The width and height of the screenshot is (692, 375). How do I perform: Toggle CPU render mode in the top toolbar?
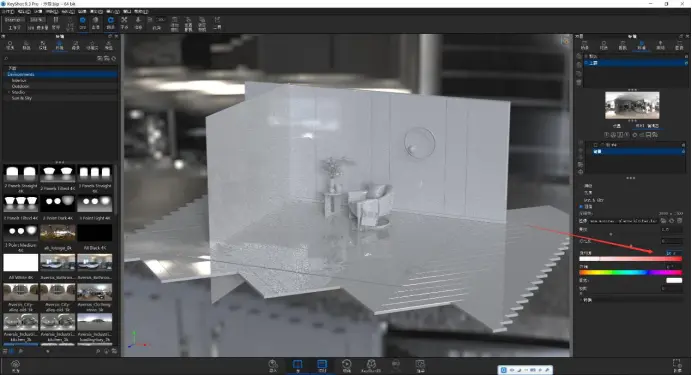[x=83, y=22]
